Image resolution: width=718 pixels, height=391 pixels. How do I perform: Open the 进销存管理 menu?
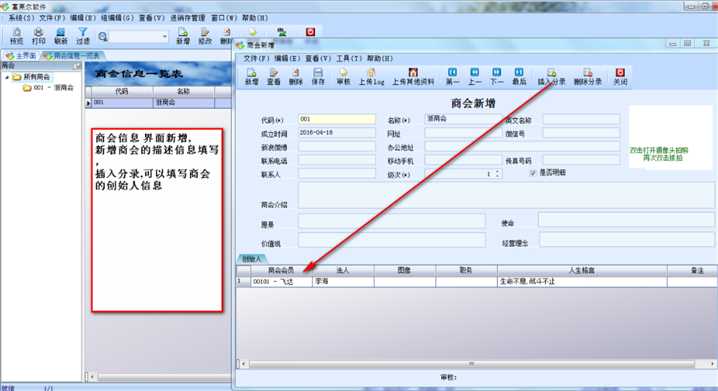(188, 18)
